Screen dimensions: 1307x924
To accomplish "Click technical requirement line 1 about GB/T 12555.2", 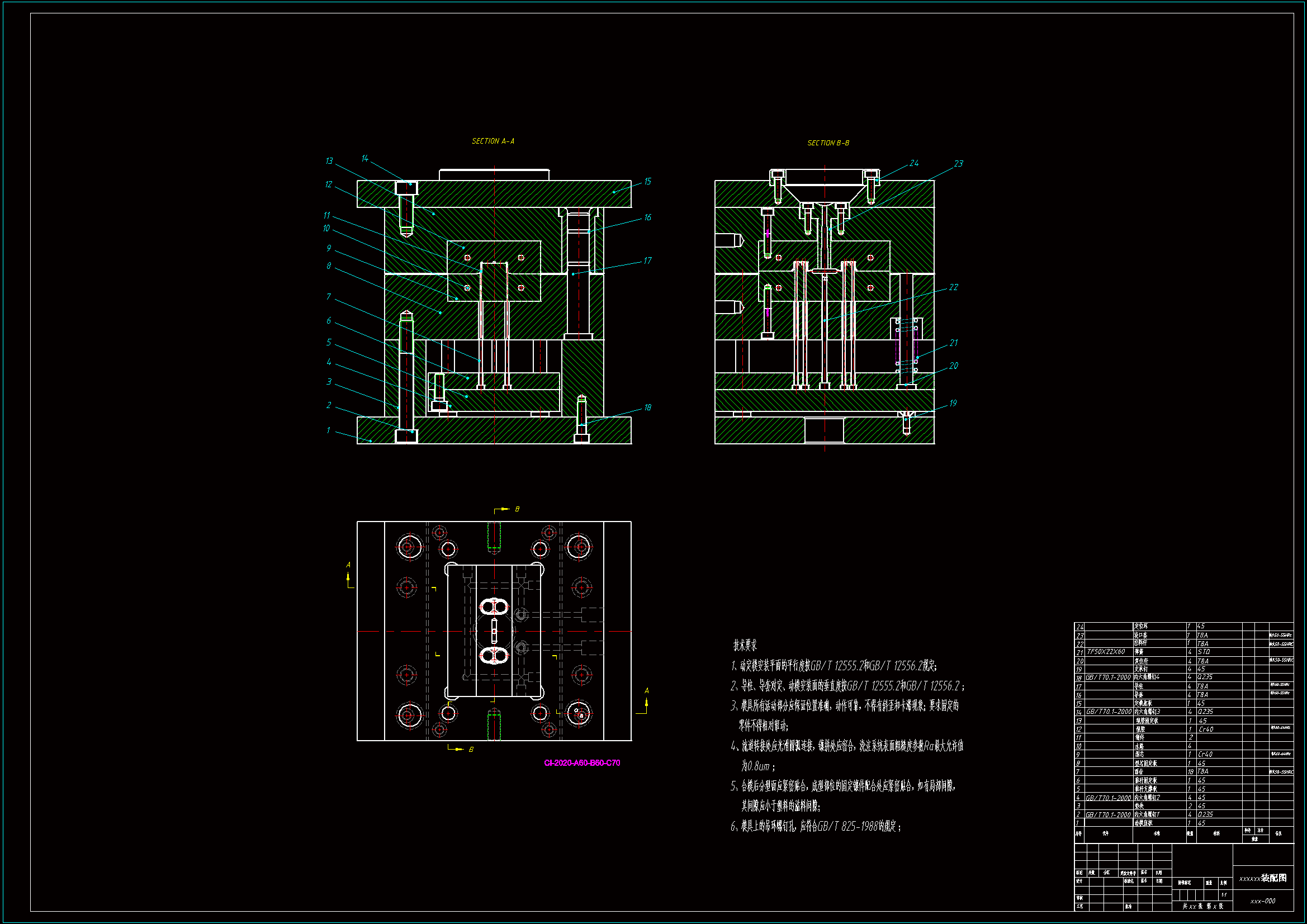I will [834, 666].
